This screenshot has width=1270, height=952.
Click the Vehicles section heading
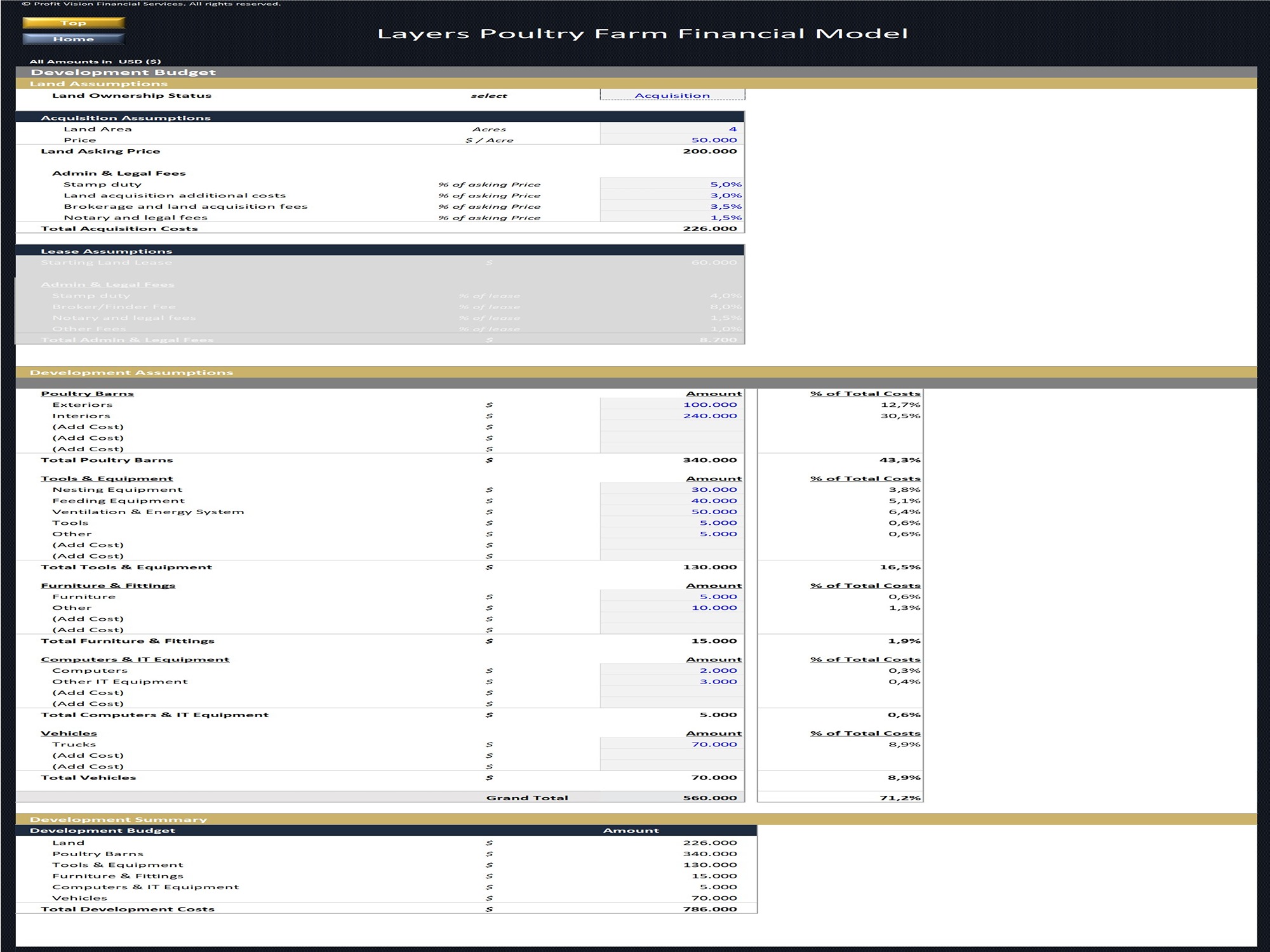click(x=69, y=733)
